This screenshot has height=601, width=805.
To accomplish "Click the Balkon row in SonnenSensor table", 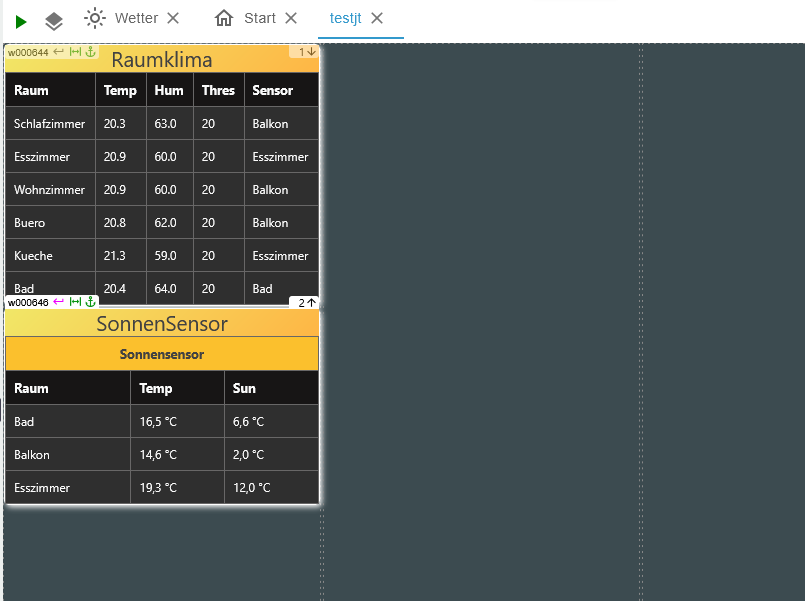I will [162, 455].
